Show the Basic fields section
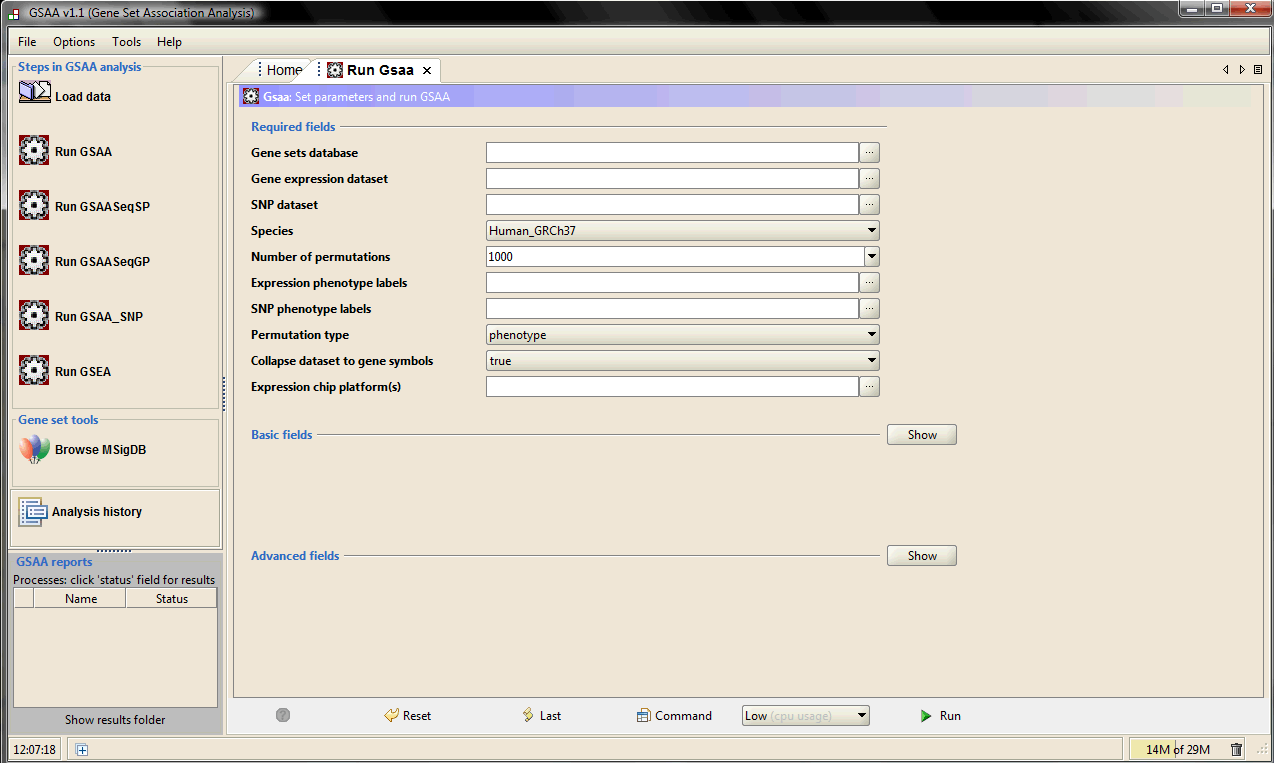The width and height of the screenshot is (1274, 763). pyautogui.click(x=921, y=434)
